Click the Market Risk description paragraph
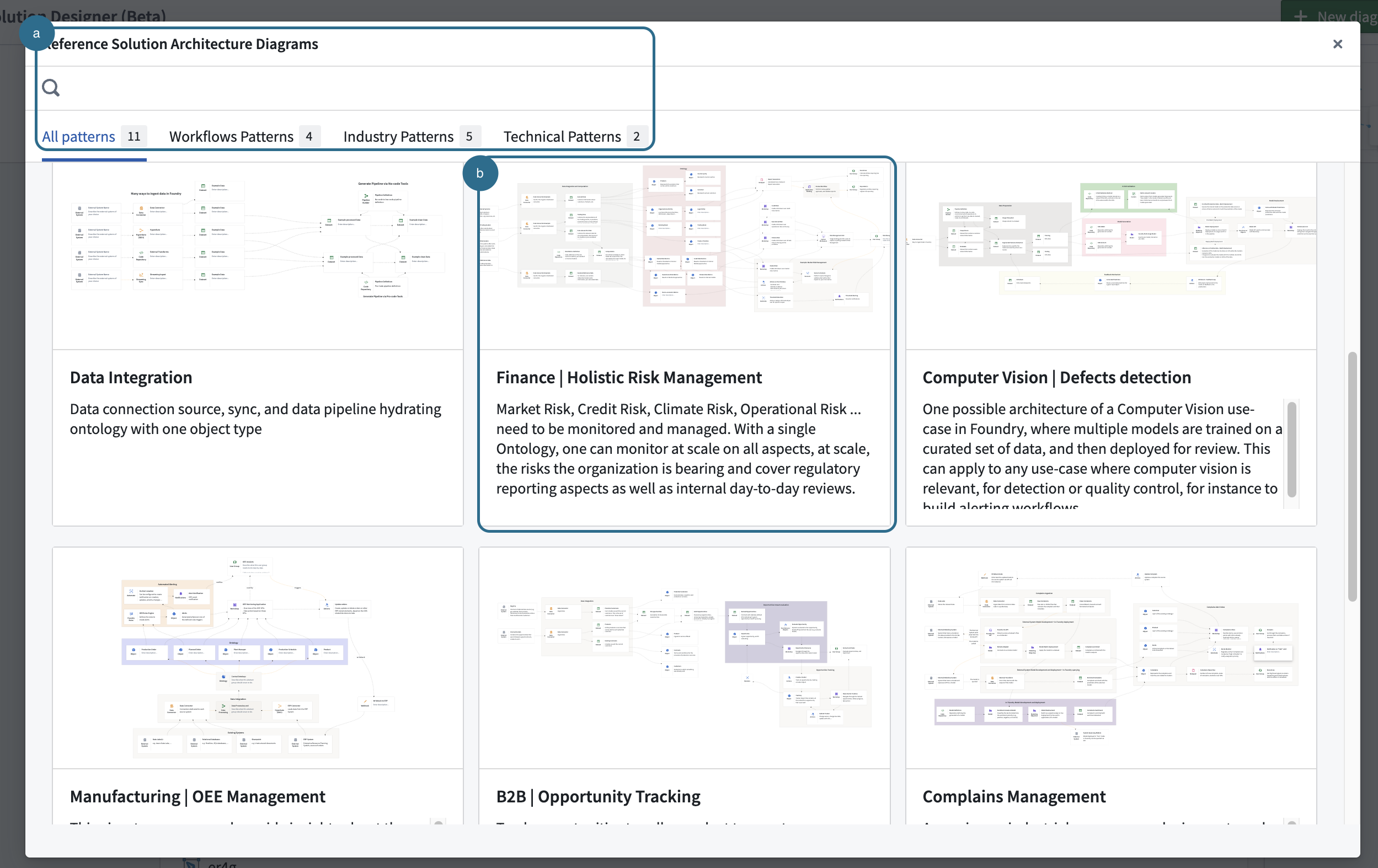Image resolution: width=1378 pixels, height=868 pixels. 683,448
